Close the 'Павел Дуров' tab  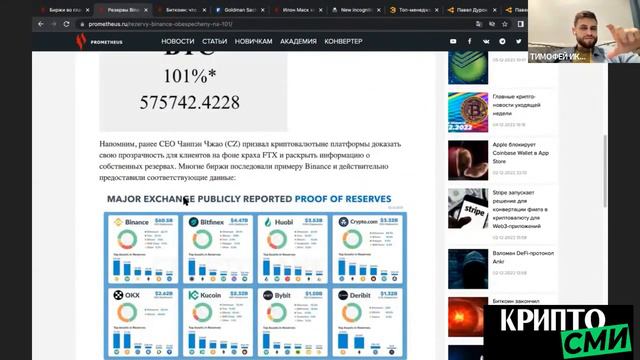coord(495,10)
